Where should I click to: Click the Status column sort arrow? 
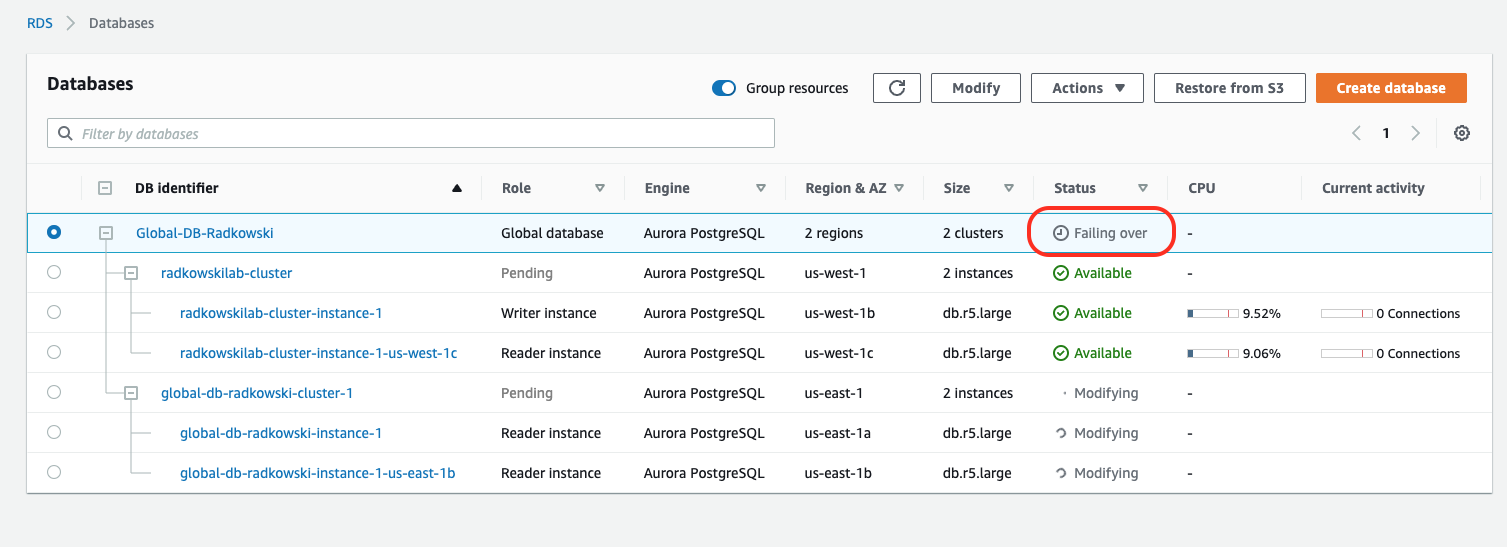pos(1143,188)
